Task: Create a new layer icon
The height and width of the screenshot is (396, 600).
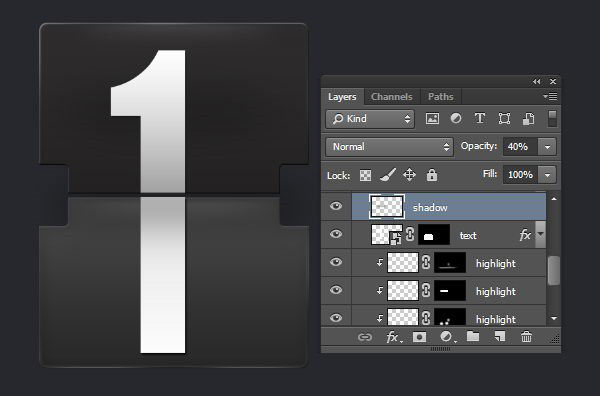Action: tap(500, 337)
